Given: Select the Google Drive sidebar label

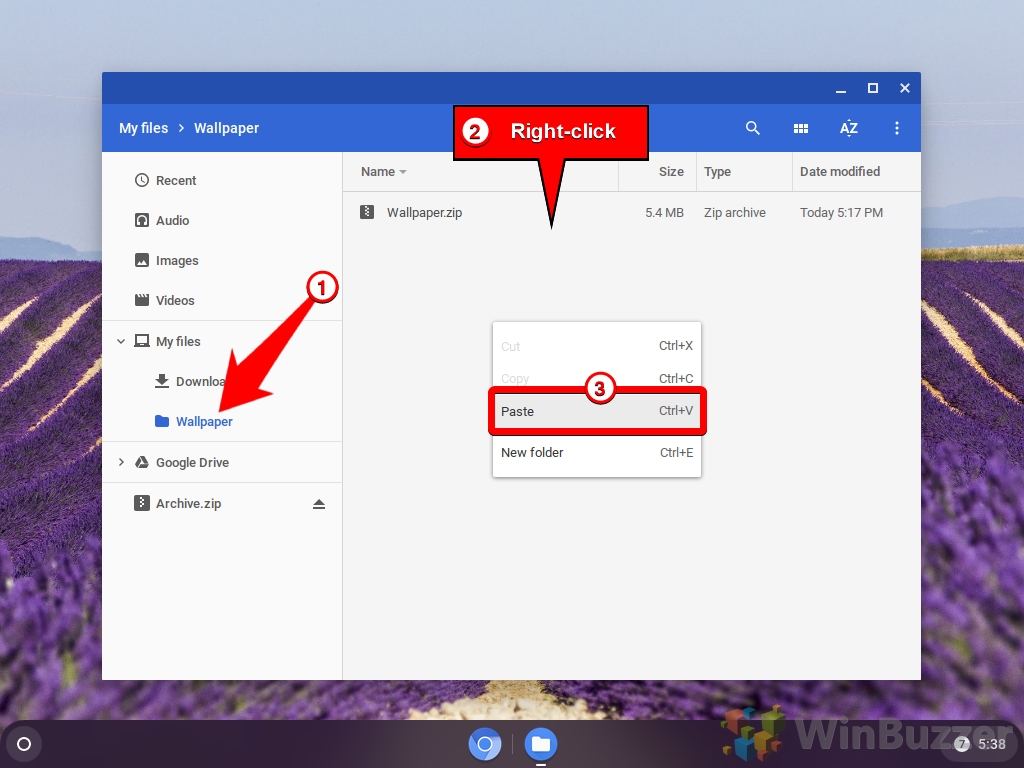Looking at the screenshot, I should 192,462.
